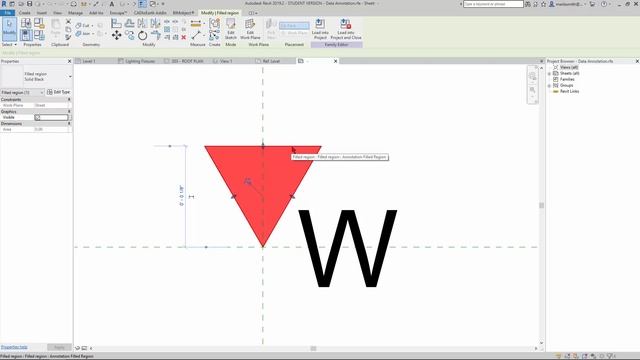Click the red Delete icon in Modify panel
The height and width of the screenshot is (360, 640).
(184, 37)
